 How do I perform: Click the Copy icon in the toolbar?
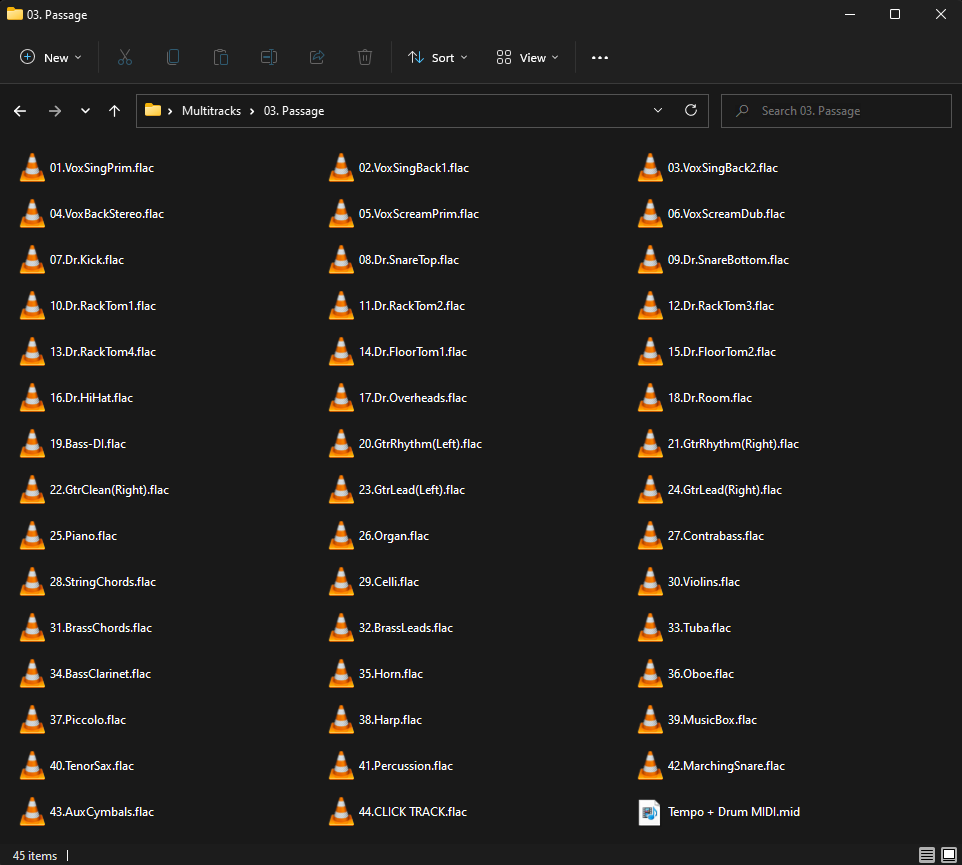172,57
